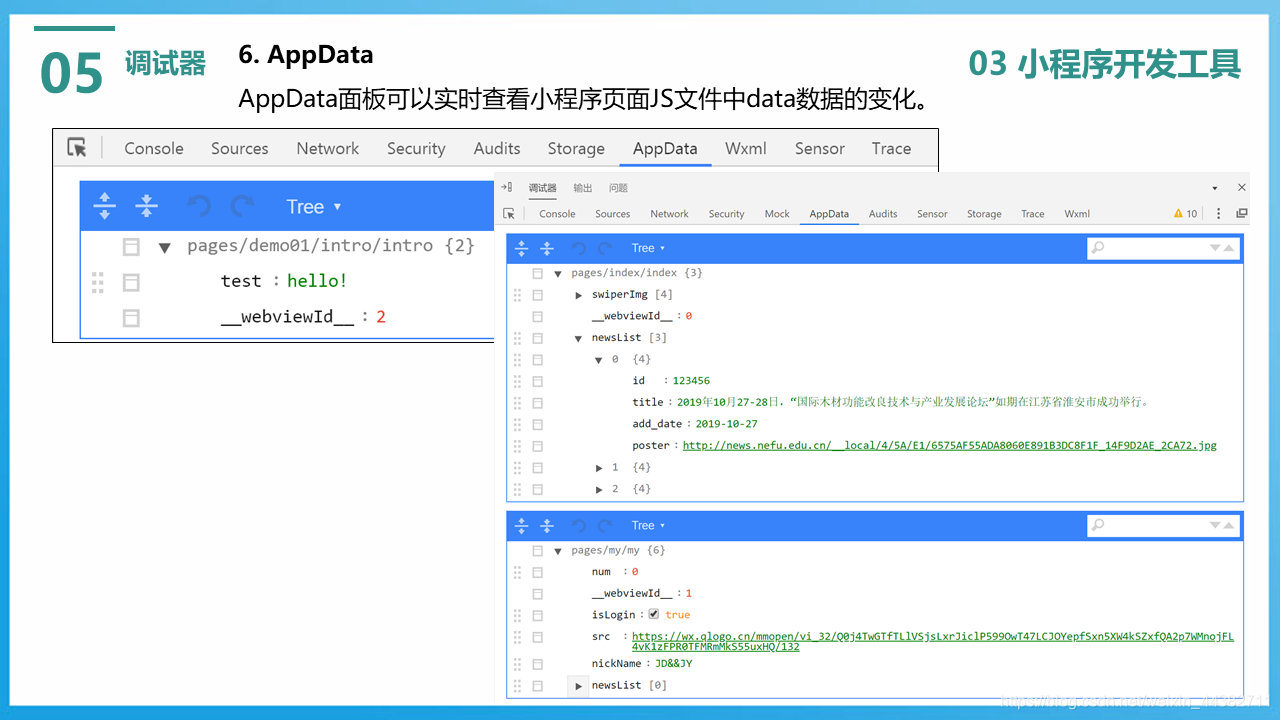
Task: Click expand-all icon in the demo01 intro panel toolbar
Action: coord(104,206)
